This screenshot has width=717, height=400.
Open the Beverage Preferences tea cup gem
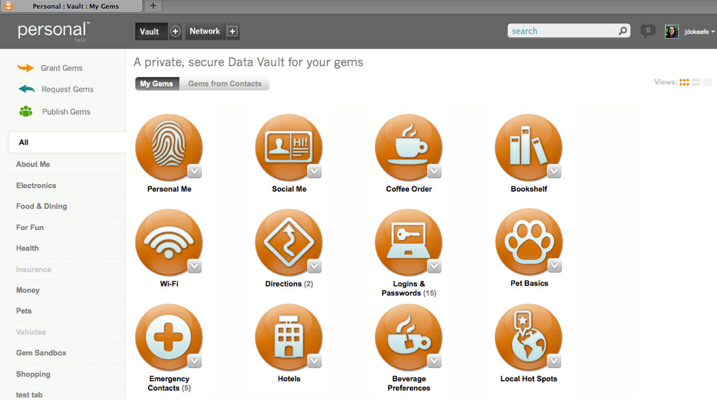point(408,337)
